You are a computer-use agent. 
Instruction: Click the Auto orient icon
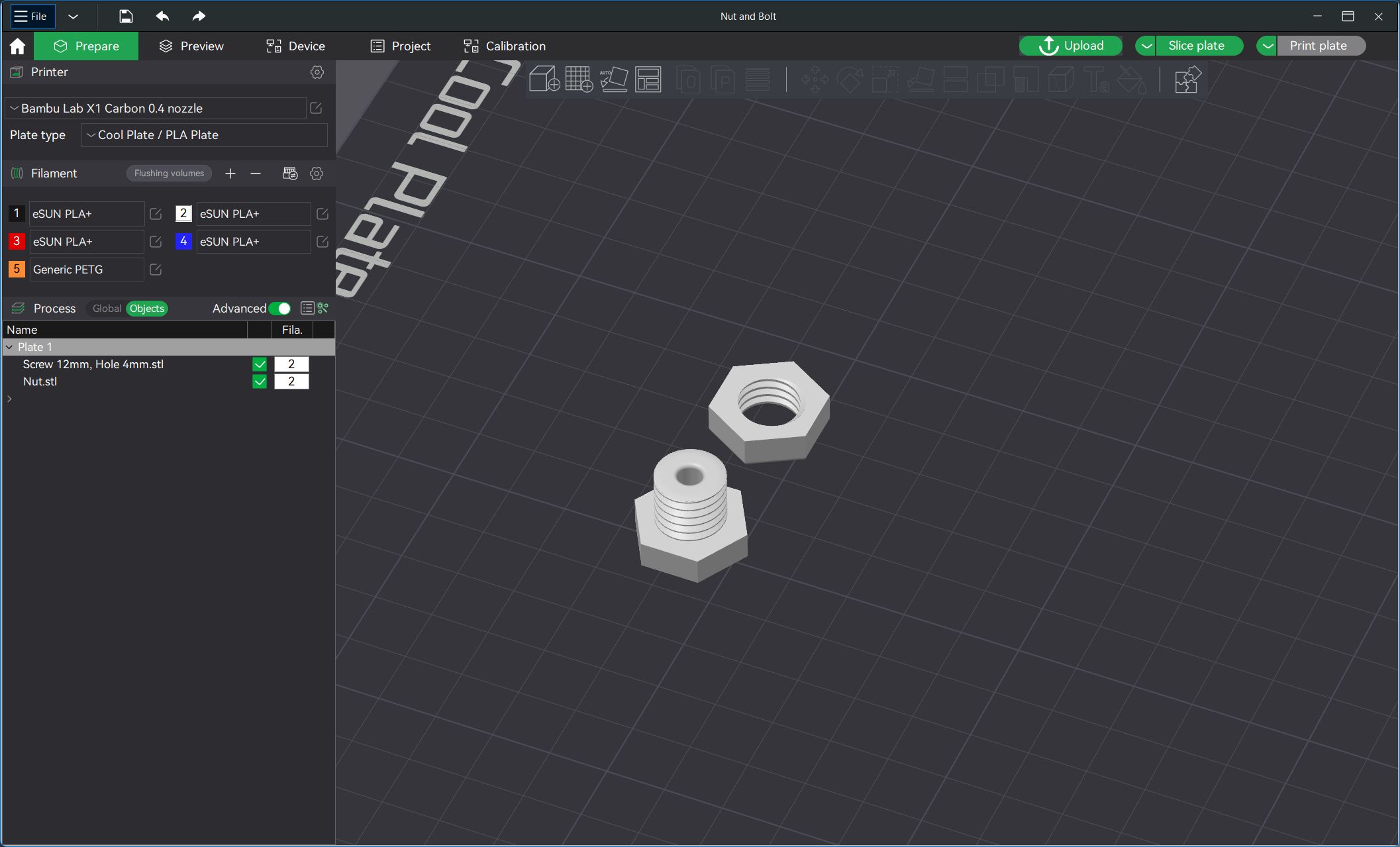click(x=614, y=79)
